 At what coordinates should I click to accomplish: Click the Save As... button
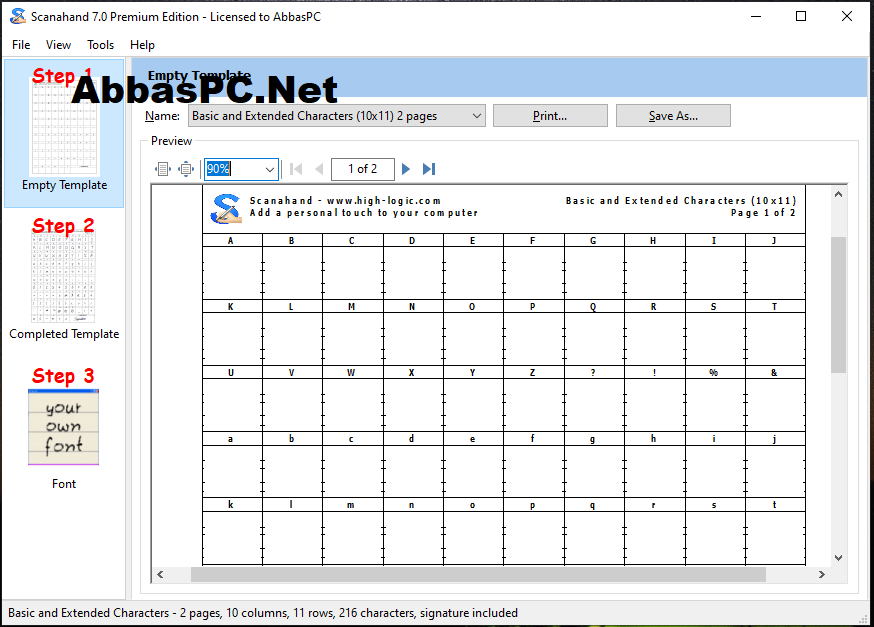673,116
